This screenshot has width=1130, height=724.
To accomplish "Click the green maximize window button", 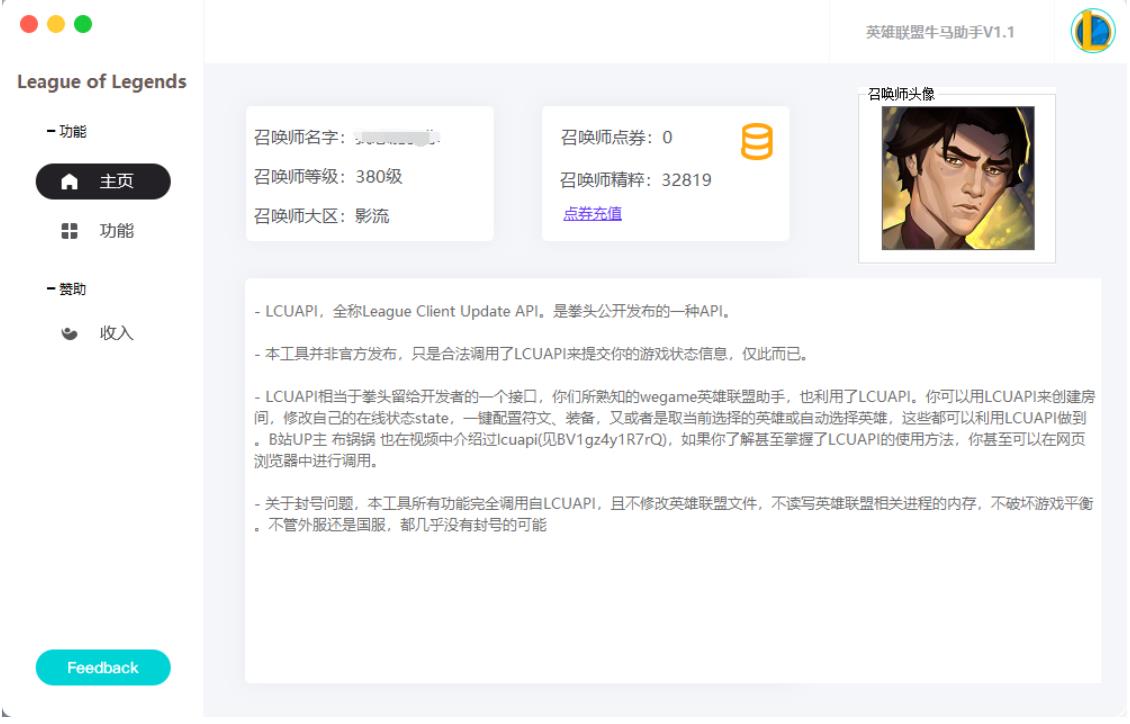I will 84,24.
